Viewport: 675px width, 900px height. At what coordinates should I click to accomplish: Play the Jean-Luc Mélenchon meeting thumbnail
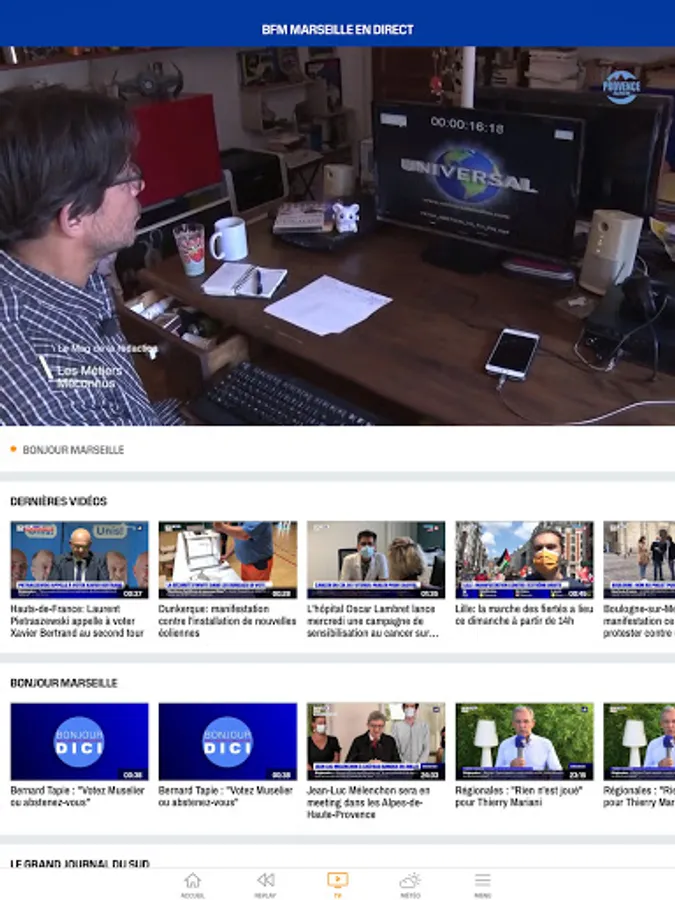coord(376,741)
